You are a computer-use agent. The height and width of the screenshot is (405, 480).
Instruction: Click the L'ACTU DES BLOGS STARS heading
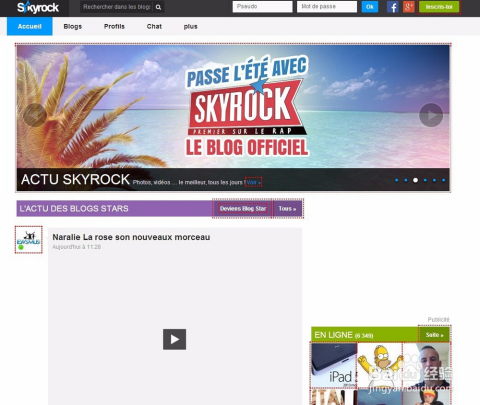point(74,209)
